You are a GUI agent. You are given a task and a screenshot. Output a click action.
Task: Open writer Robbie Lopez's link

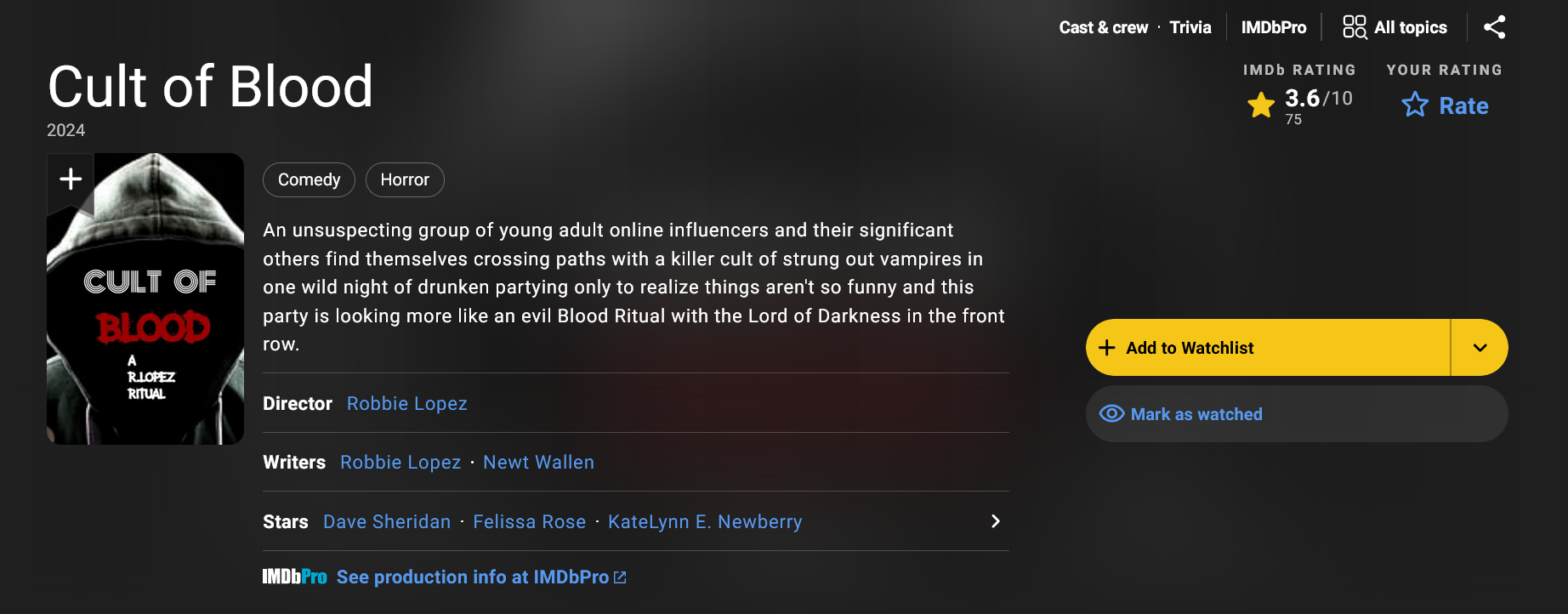point(401,463)
